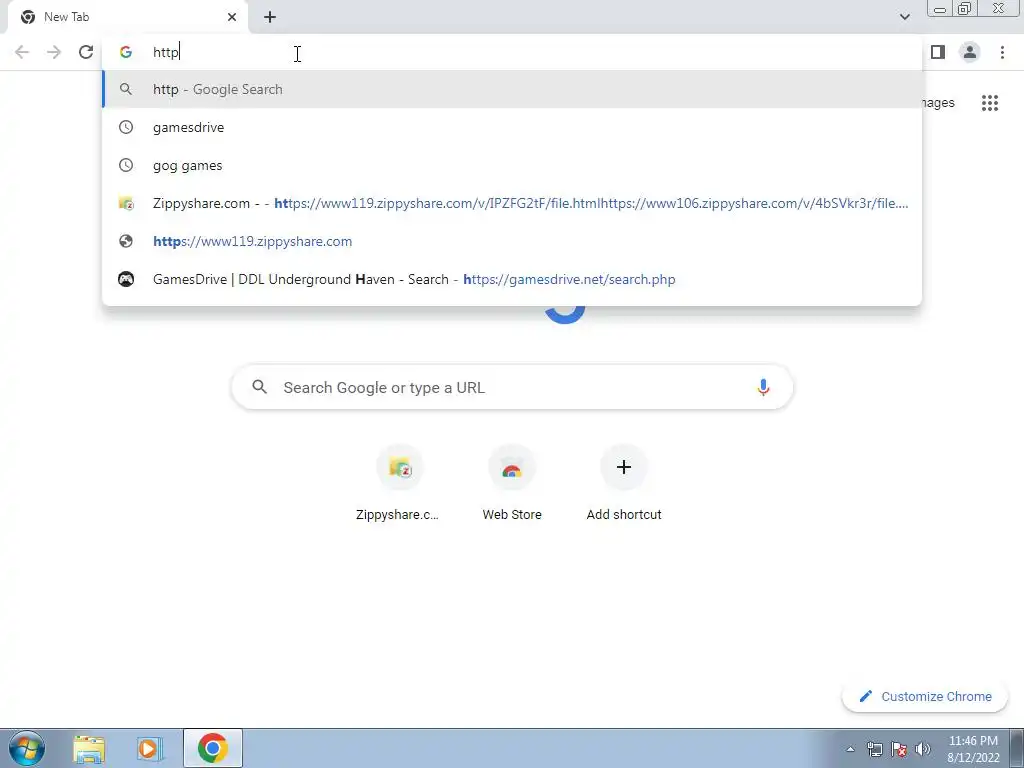Click 'Search Google or type a URL' box

[512, 387]
